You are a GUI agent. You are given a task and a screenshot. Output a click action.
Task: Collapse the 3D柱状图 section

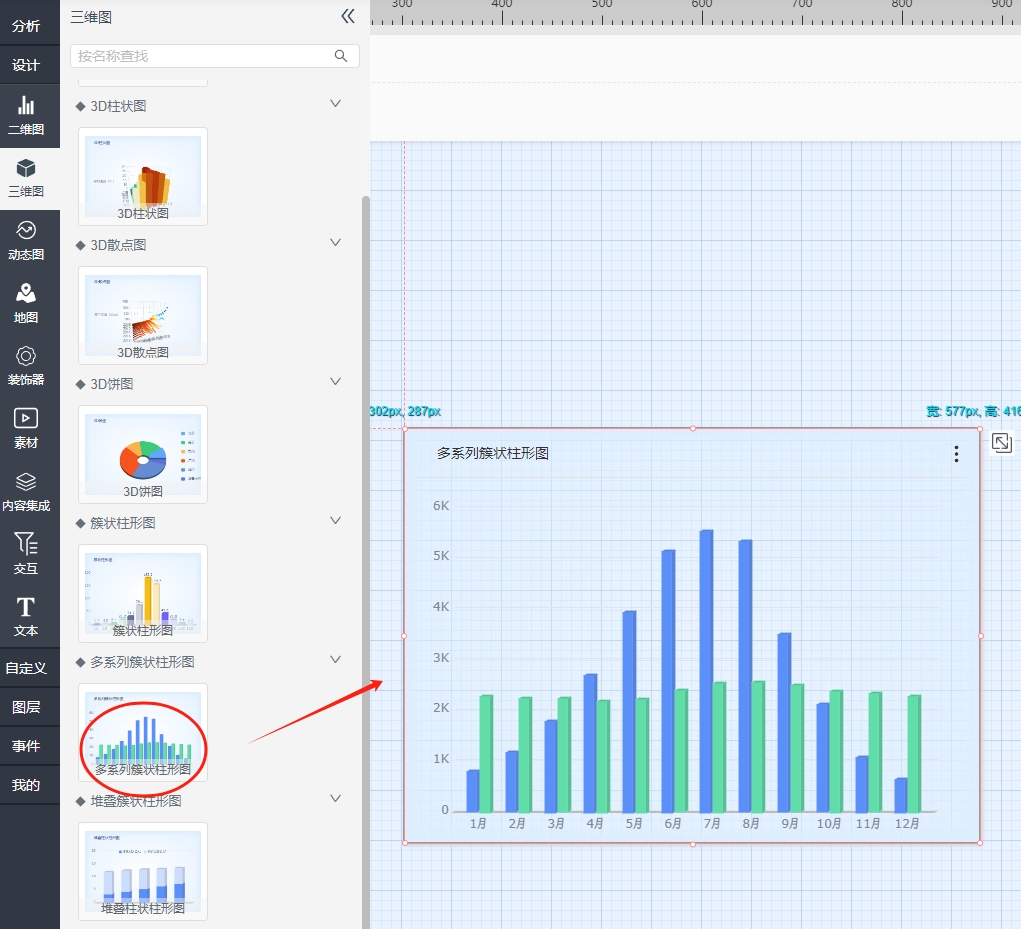click(336, 104)
